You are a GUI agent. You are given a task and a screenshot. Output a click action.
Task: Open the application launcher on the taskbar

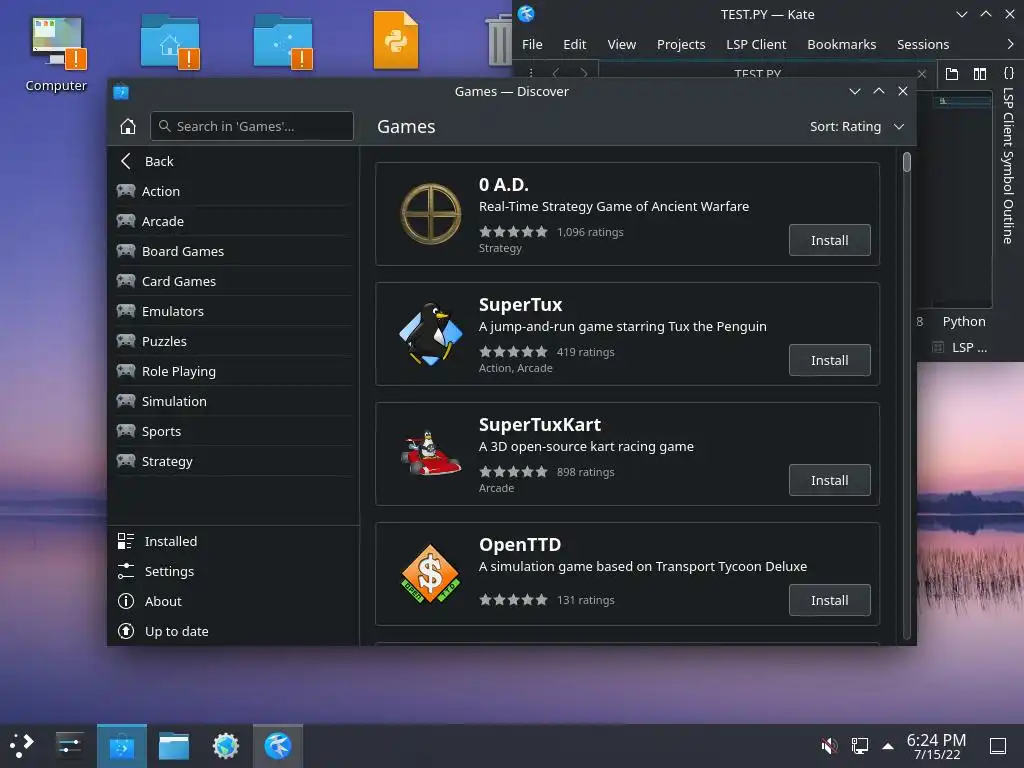pyautogui.click(x=22, y=745)
